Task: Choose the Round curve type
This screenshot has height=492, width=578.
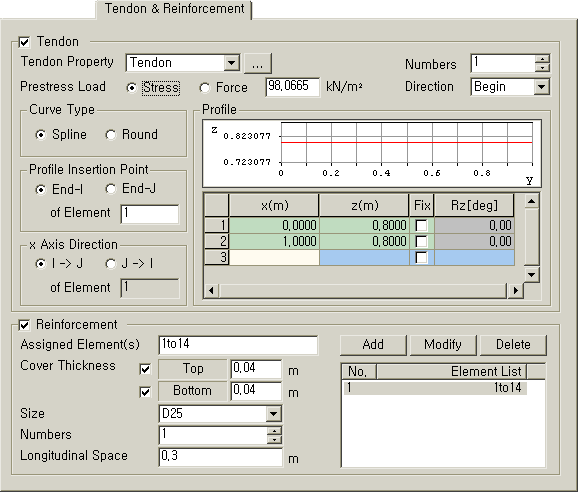Action: [110, 135]
